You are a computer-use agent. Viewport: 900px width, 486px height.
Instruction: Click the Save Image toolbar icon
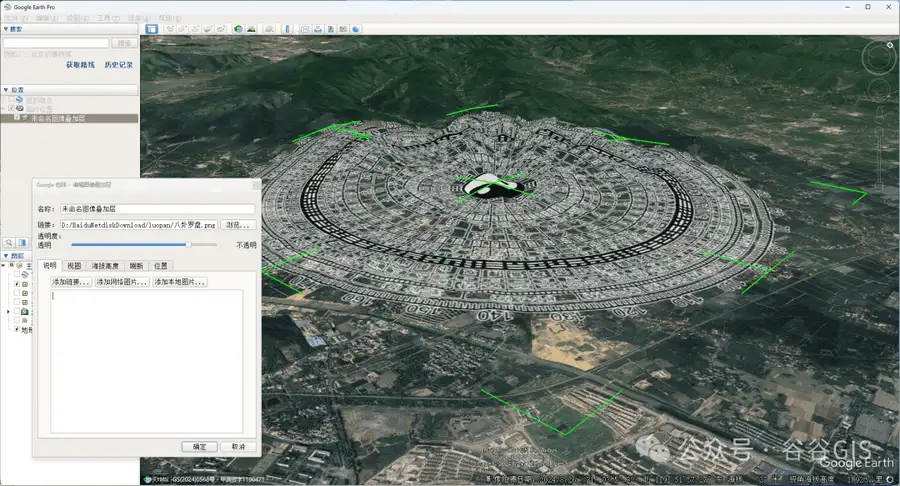331,29
